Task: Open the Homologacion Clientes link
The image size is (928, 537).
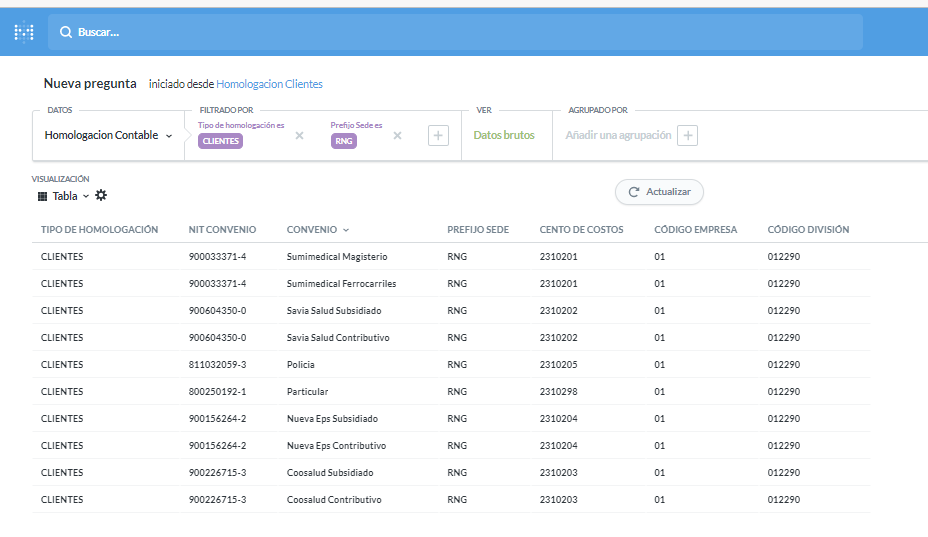Action: click(269, 84)
